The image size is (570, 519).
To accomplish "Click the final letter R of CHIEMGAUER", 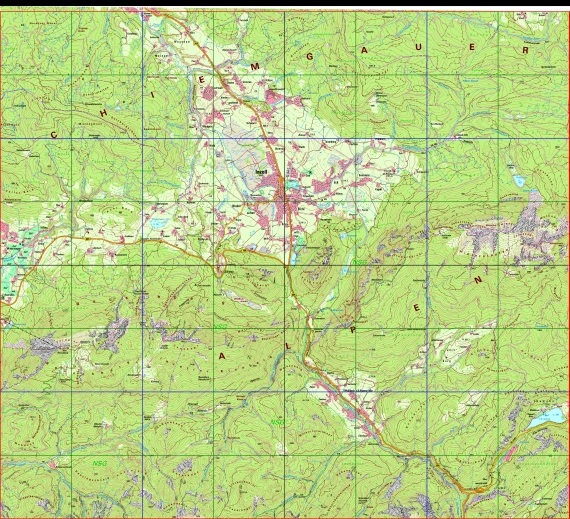I will 525,51.
